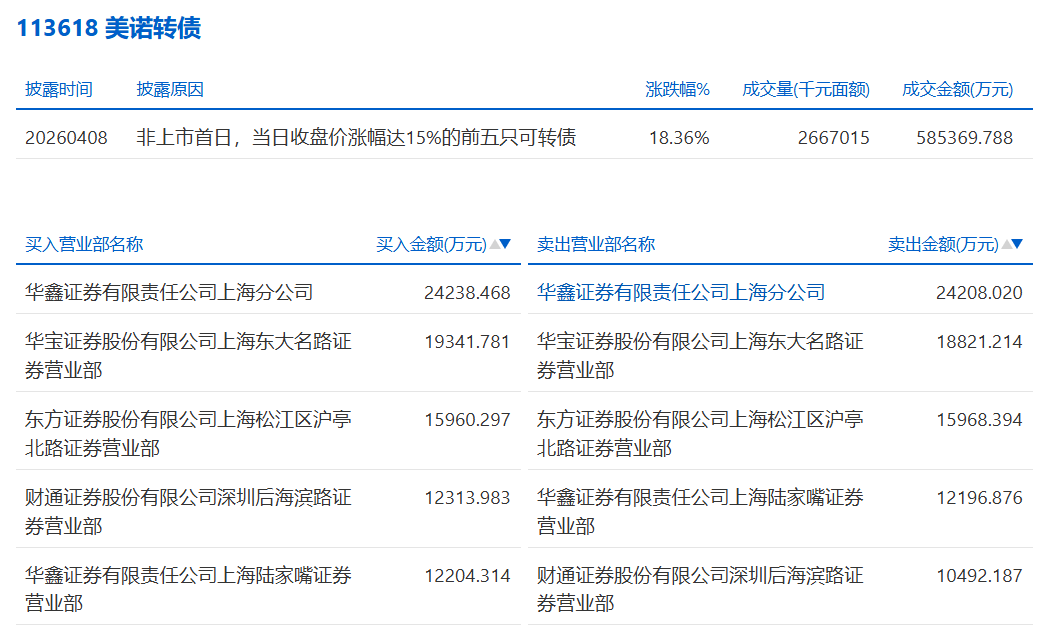Click the 披露时间 column header
Screen dimensions: 1047x627
click(x=59, y=89)
